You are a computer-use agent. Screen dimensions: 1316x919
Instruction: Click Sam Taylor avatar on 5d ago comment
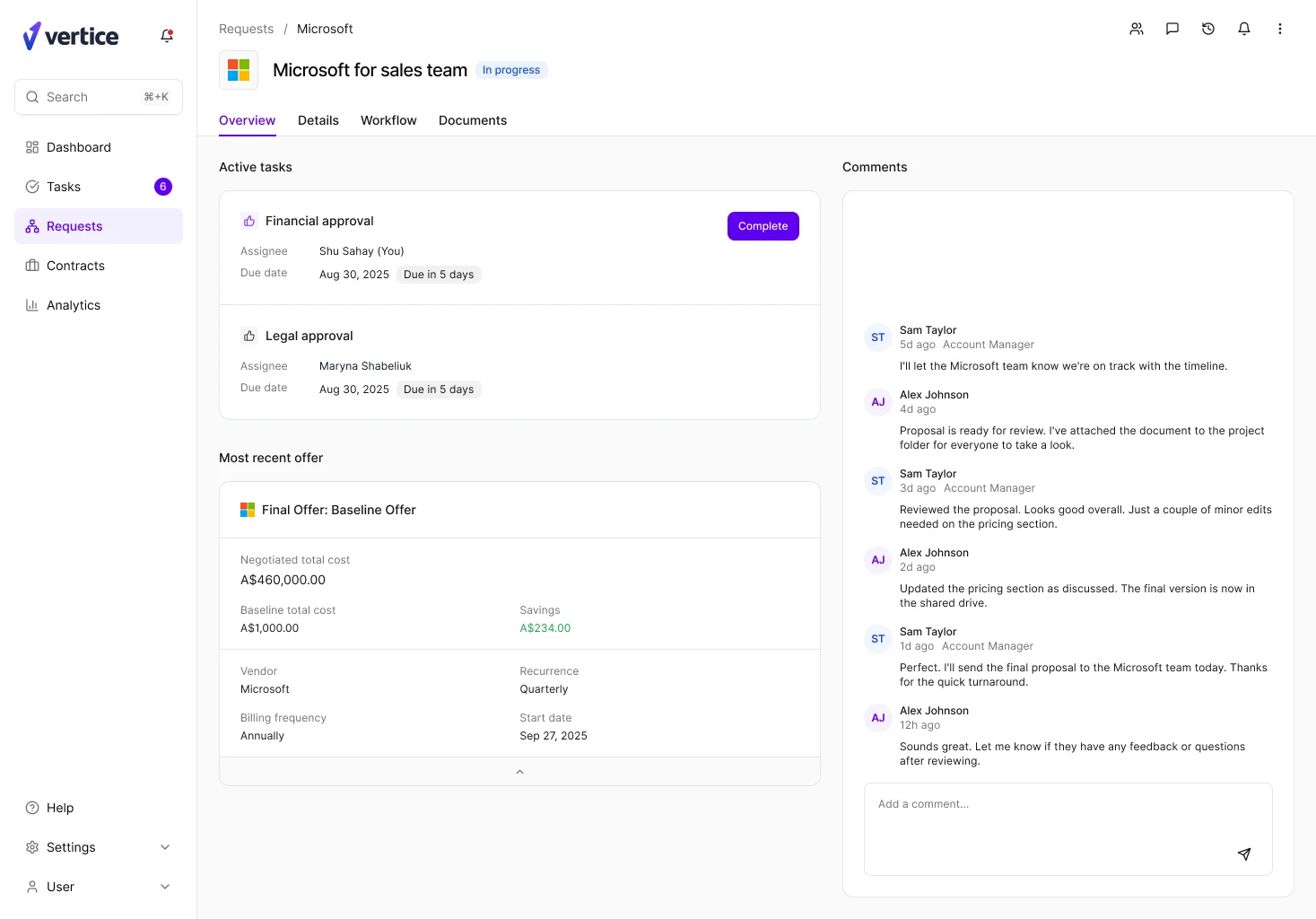point(878,337)
